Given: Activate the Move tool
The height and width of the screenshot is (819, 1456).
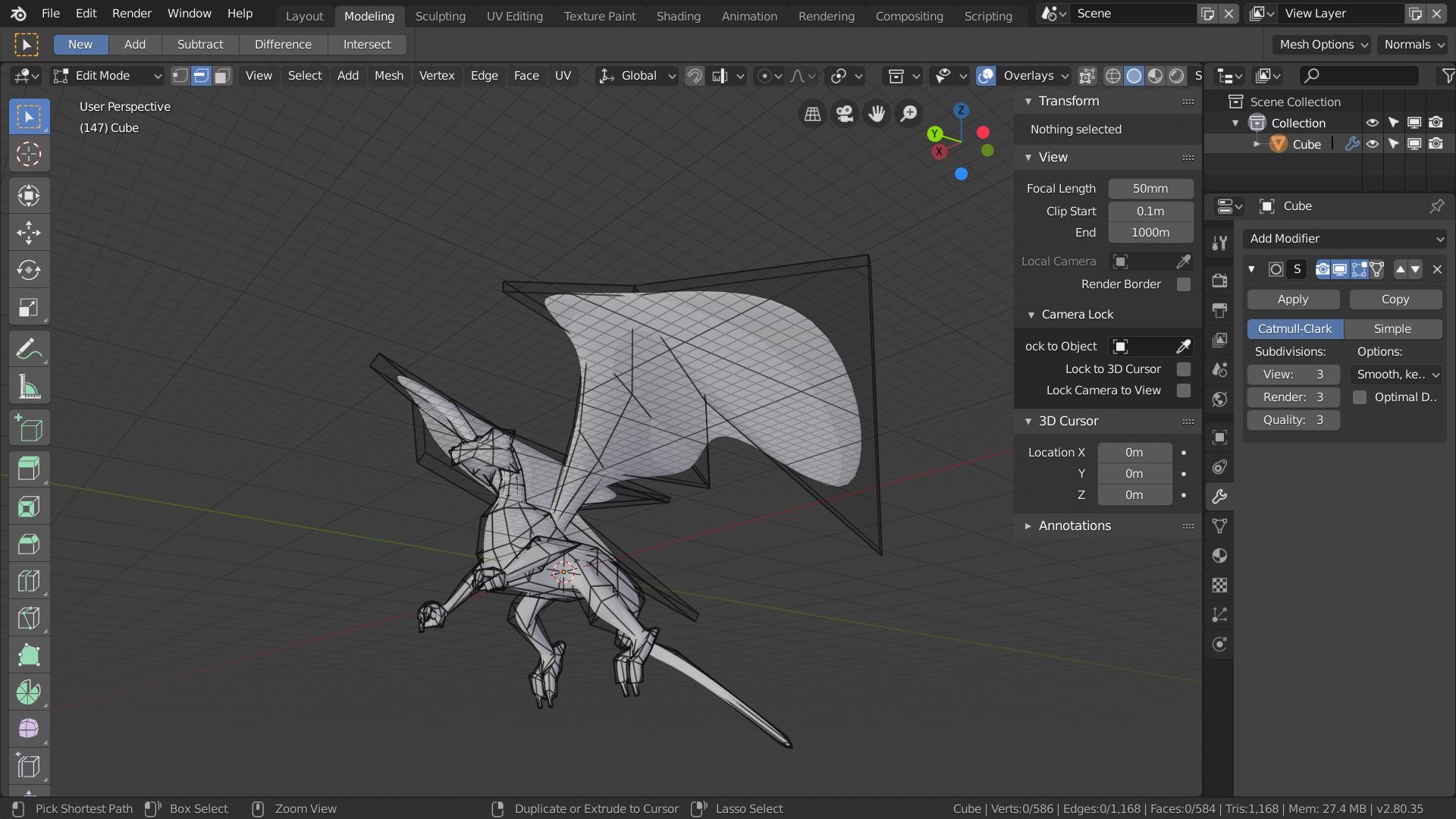Looking at the screenshot, I should point(29,233).
